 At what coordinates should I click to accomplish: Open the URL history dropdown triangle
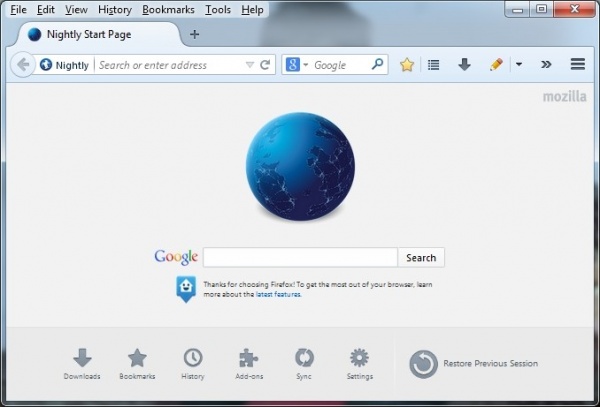[249, 65]
